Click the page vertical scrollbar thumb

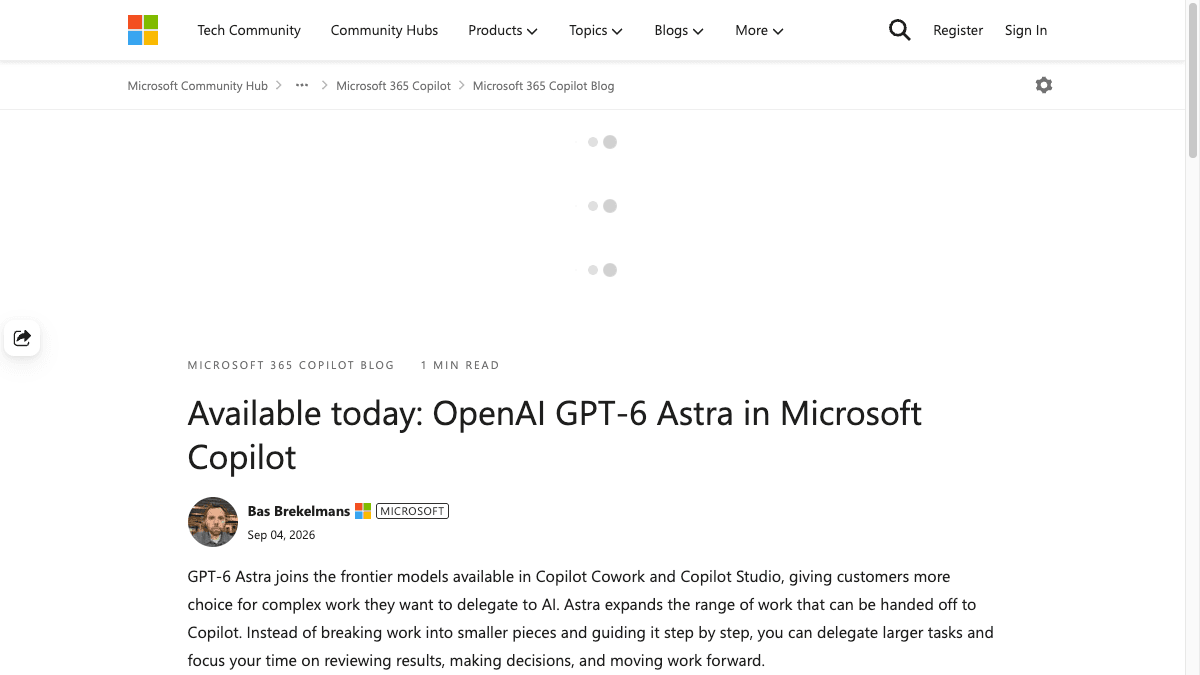point(1192,82)
